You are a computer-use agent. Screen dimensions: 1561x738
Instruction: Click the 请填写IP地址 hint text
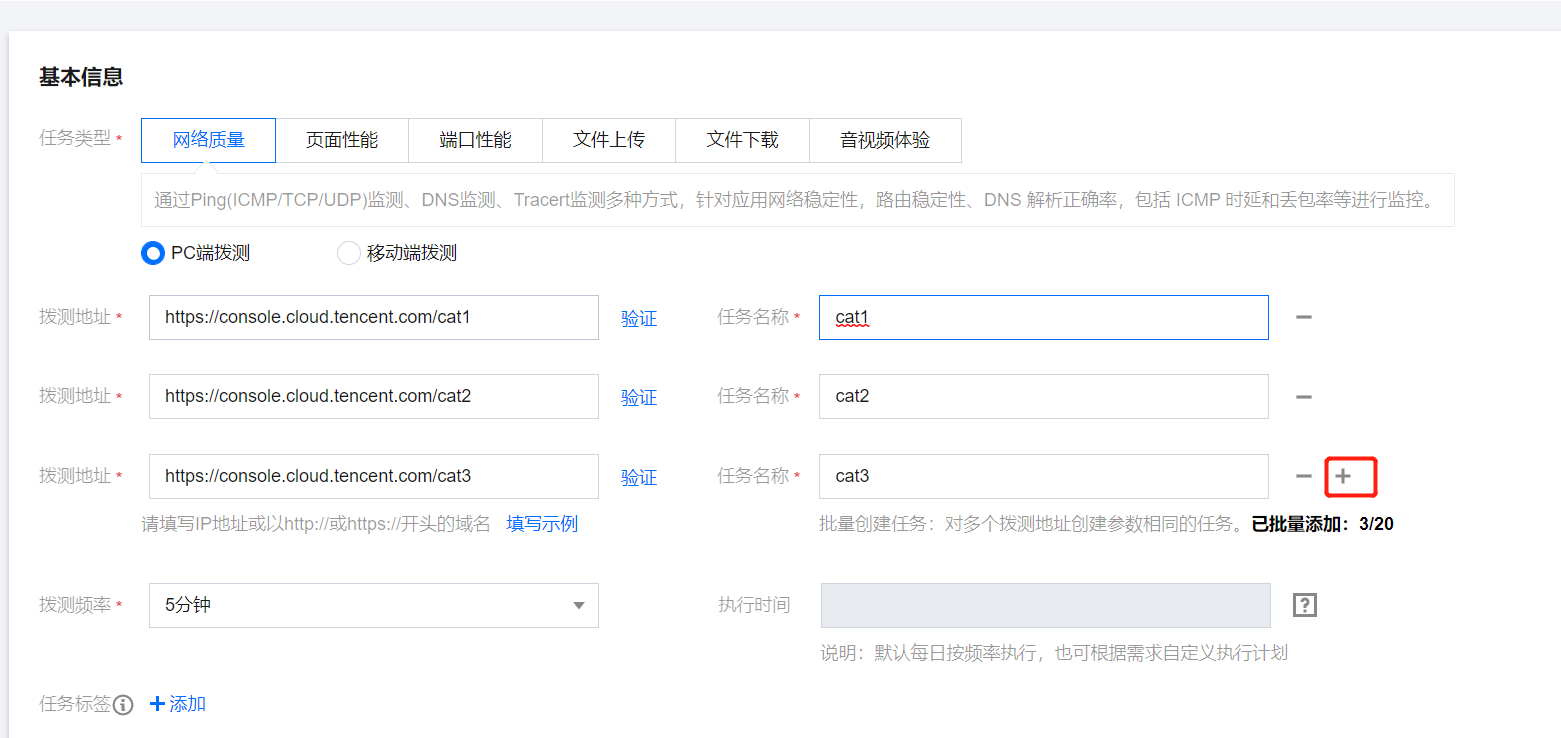316,524
